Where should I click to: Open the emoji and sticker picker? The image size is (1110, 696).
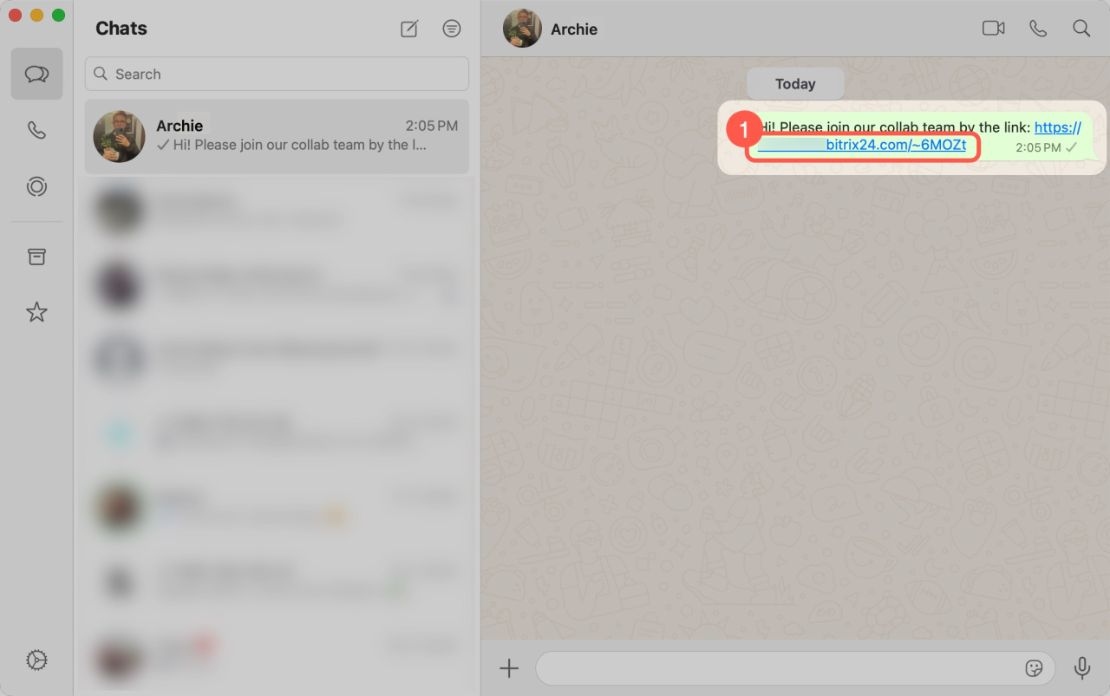click(x=1034, y=668)
